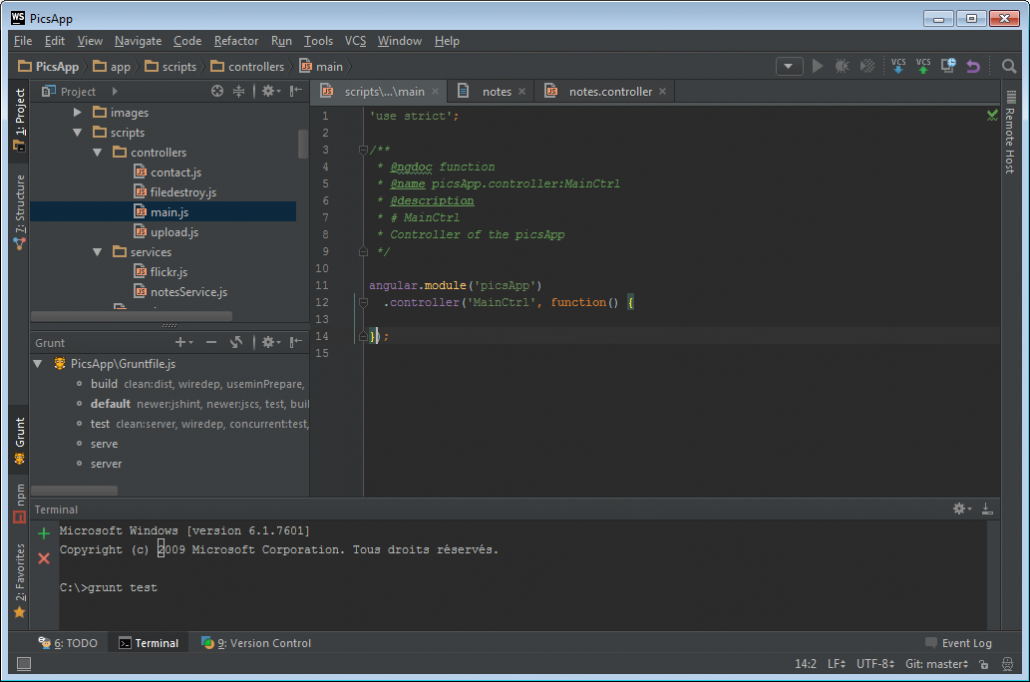This screenshot has width=1030, height=682.
Task: Update project via blue VCS down arrow
Action: tap(898, 65)
